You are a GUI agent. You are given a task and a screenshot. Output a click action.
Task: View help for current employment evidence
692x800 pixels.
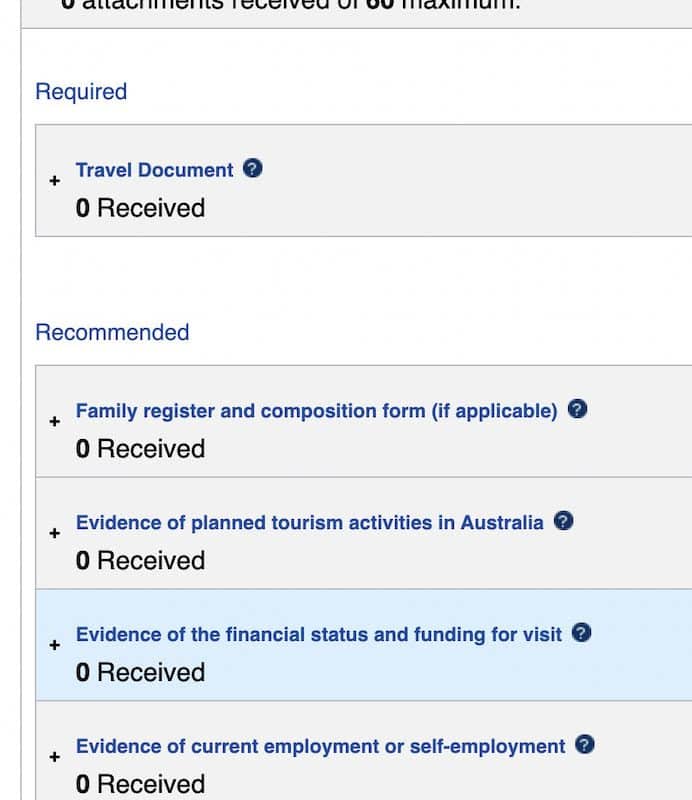tap(586, 745)
